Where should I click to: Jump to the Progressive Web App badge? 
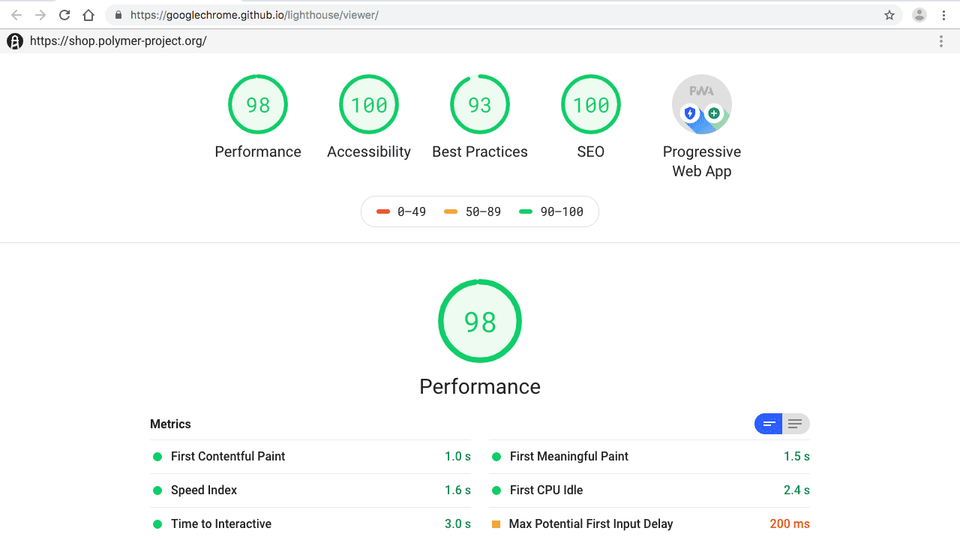(702, 105)
